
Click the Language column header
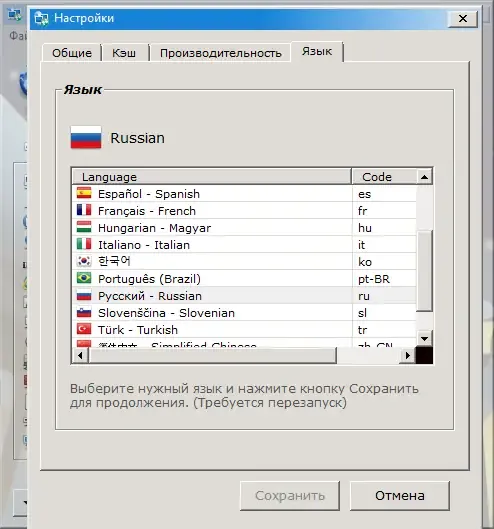(212, 177)
